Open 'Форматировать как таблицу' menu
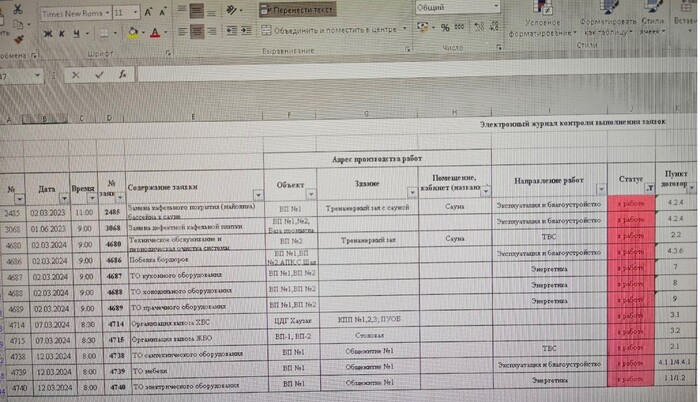The width and height of the screenshot is (700, 402). pyautogui.click(x=608, y=19)
